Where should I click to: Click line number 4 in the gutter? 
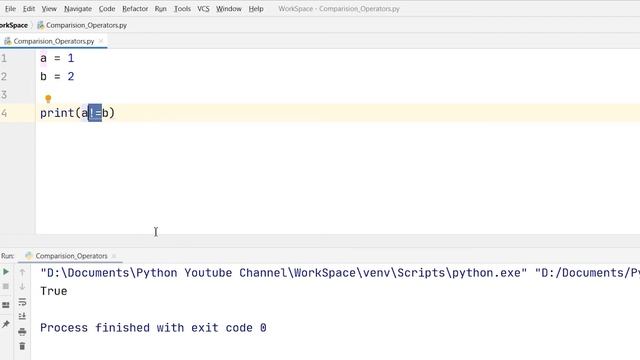[x=4, y=113]
